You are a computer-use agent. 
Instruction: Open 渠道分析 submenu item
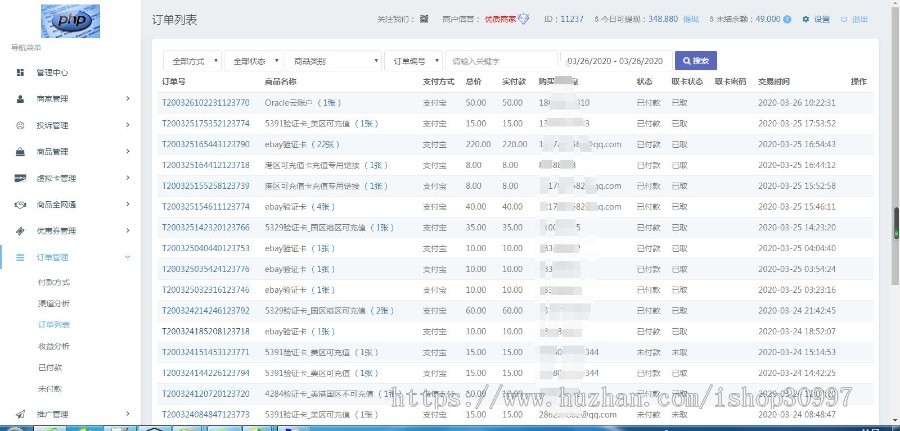[54, 304]
